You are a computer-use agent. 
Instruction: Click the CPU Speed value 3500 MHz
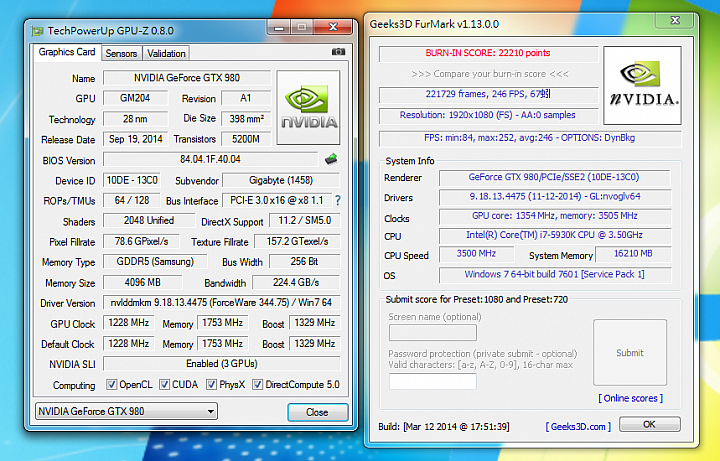pyautogui.click(x=476, y=253)
